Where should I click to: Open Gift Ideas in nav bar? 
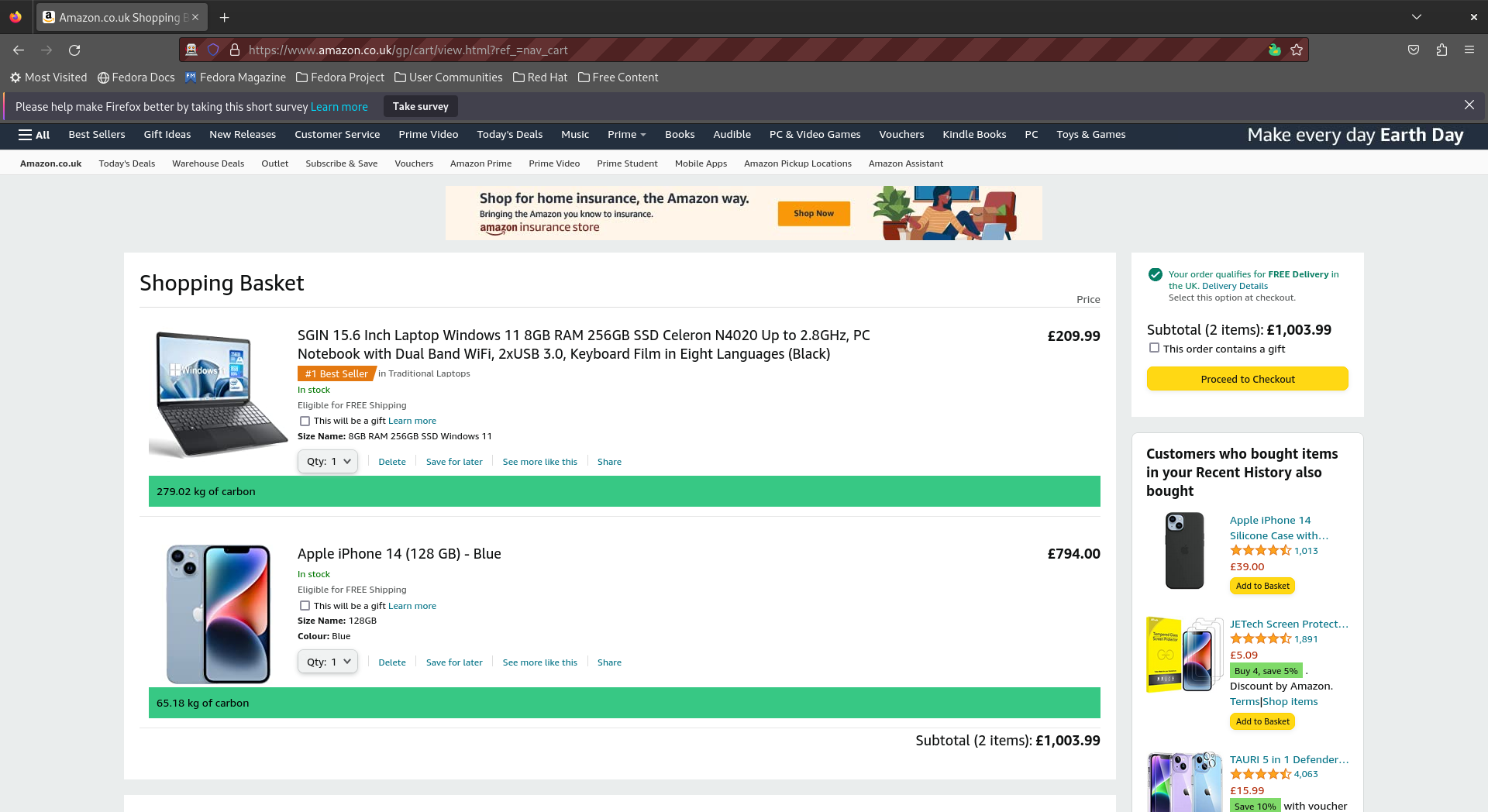click(x=167, y=135)
